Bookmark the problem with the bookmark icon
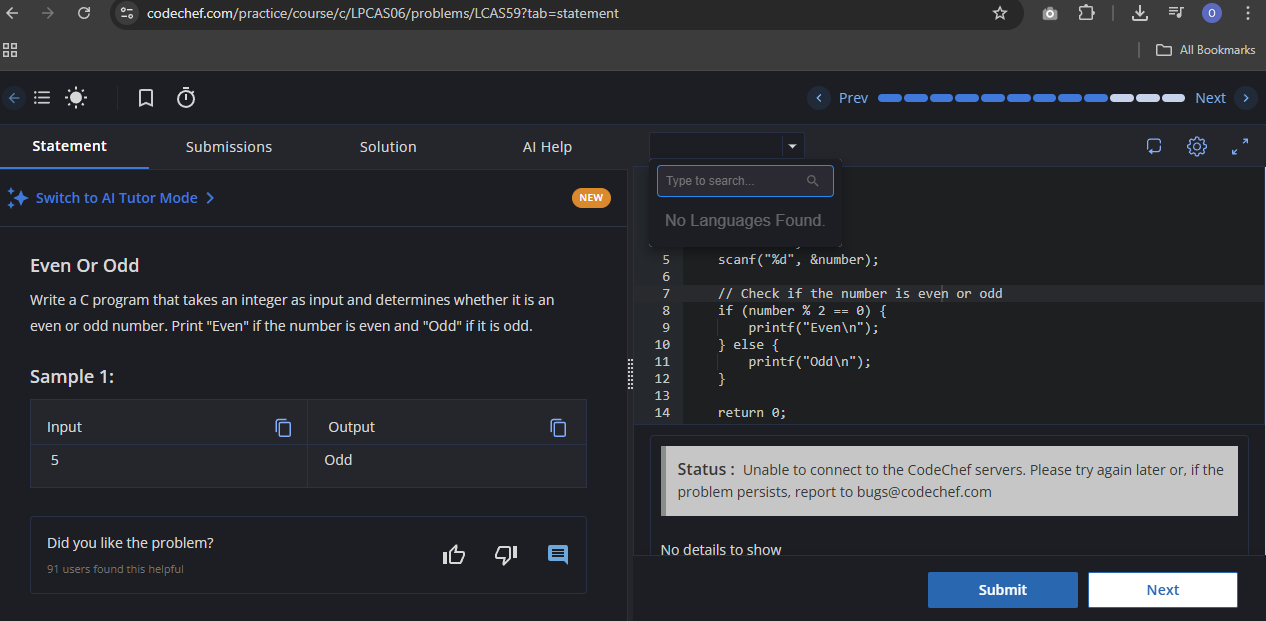 (x=146, y=98)
